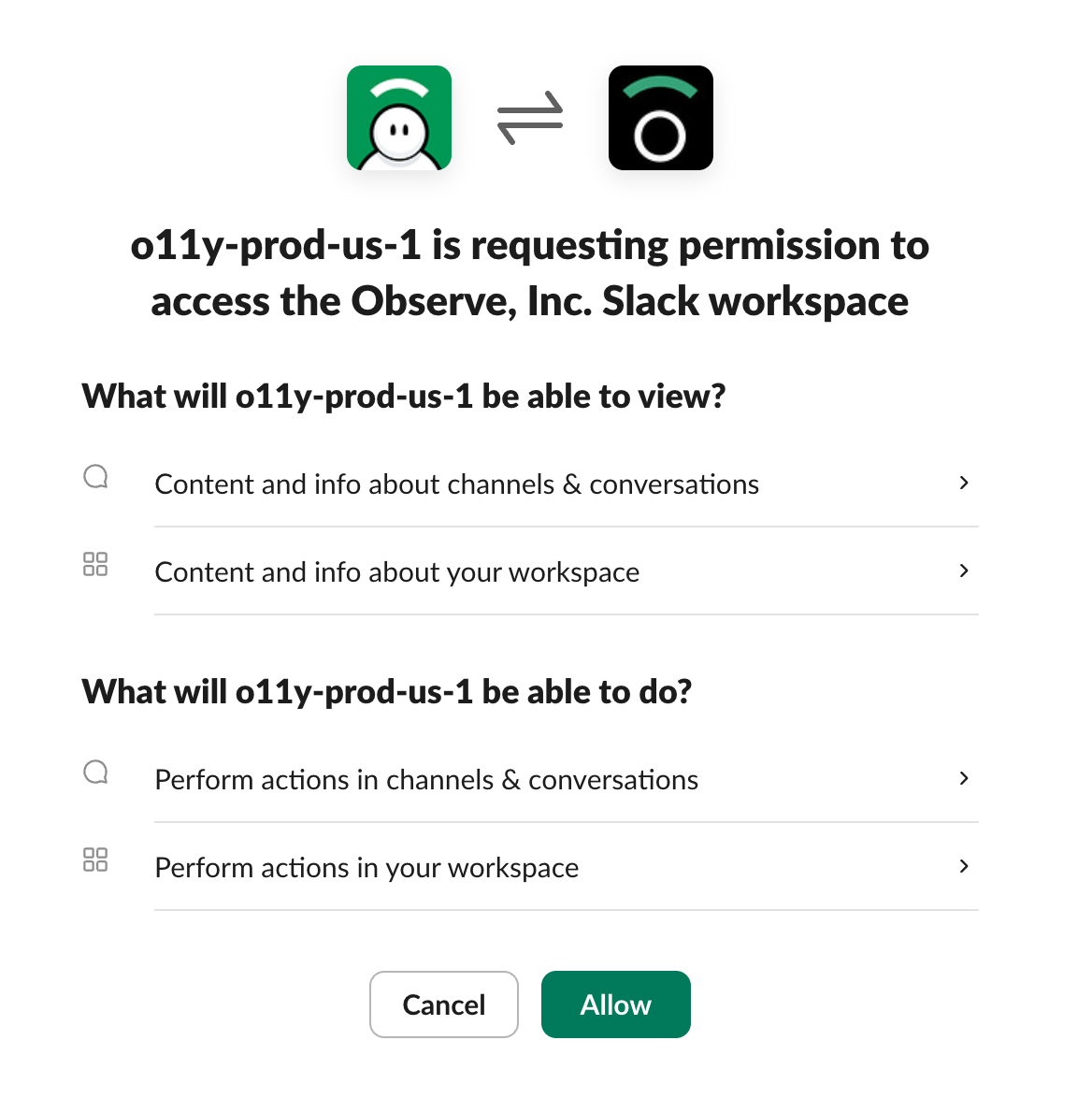1092x1098 pixels.
Task: Click the black Observe workspace logo
Action: pos(660,118)
